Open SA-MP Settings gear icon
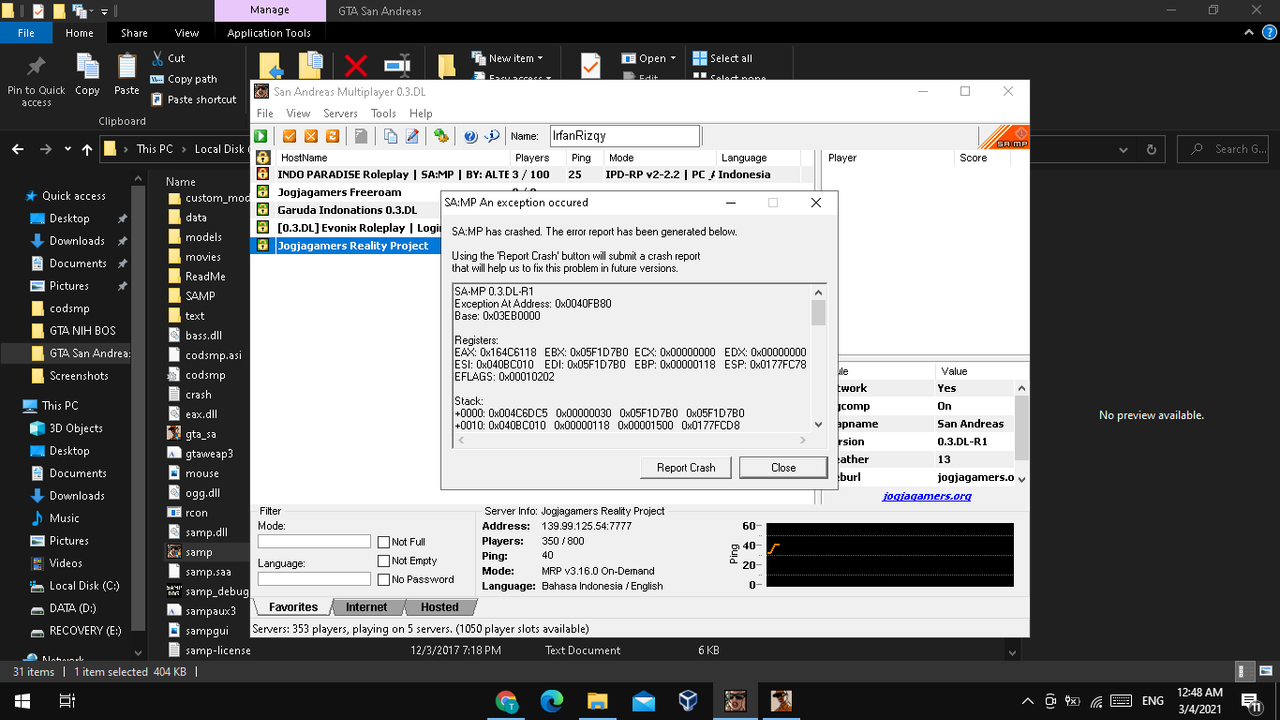Image resolution: width=1280 pixels, height=720 pixels. 441,136
